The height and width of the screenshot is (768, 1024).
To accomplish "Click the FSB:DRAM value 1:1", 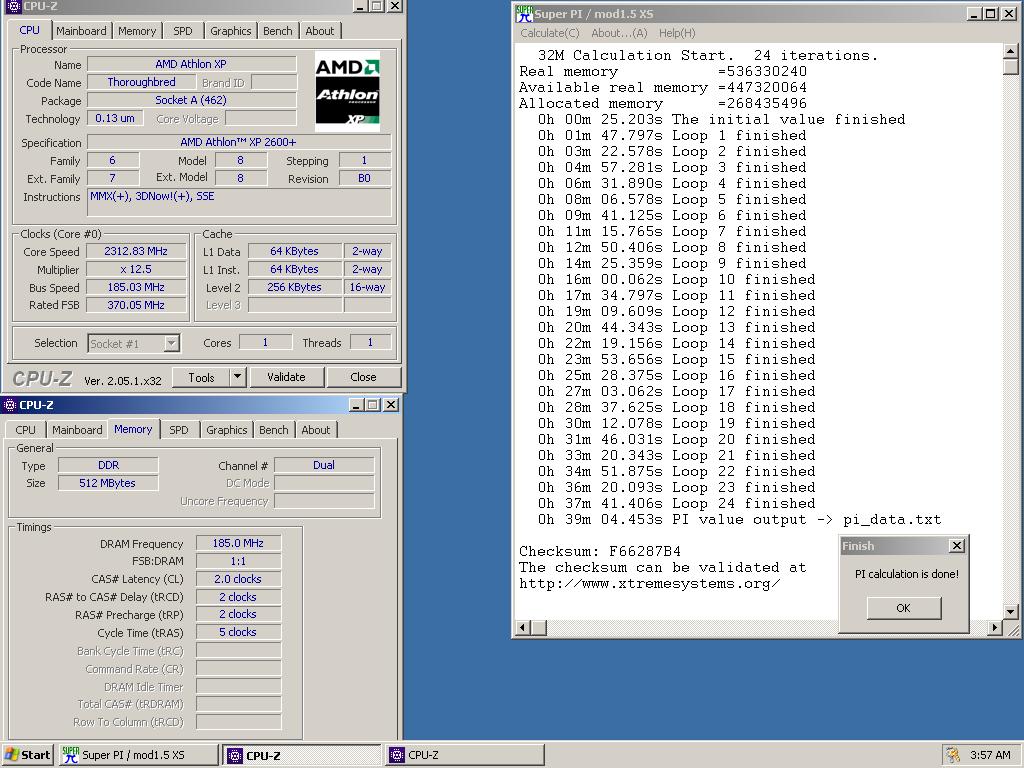I will [238, 561].
